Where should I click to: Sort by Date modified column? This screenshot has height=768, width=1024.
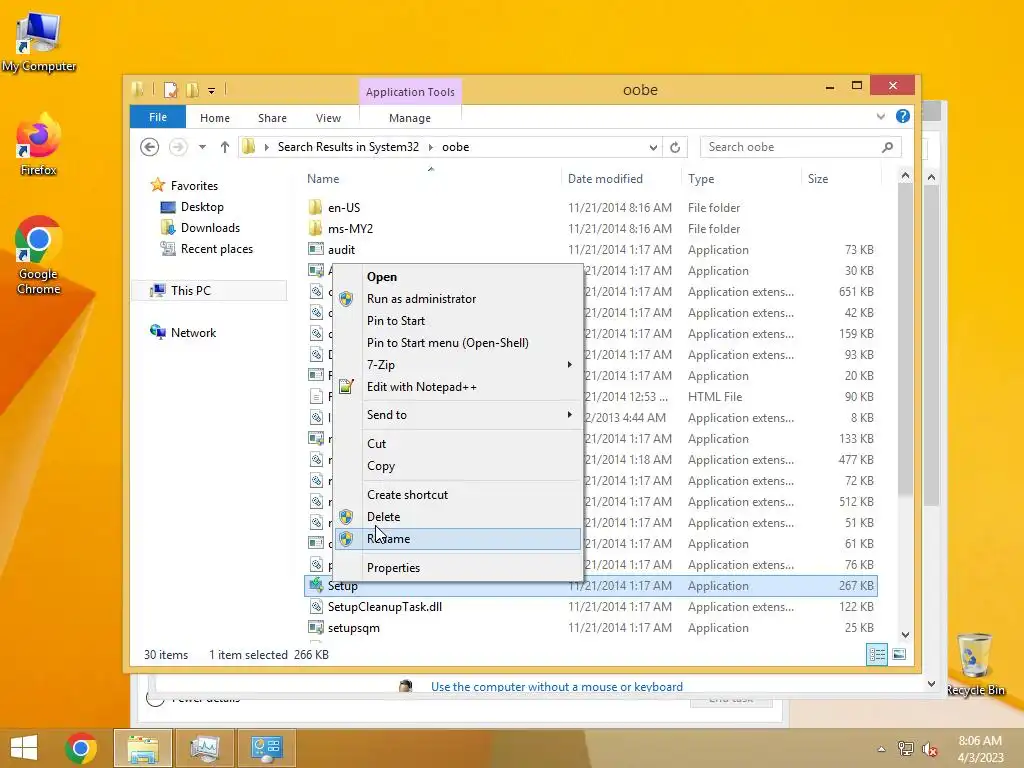pos(605,179)
